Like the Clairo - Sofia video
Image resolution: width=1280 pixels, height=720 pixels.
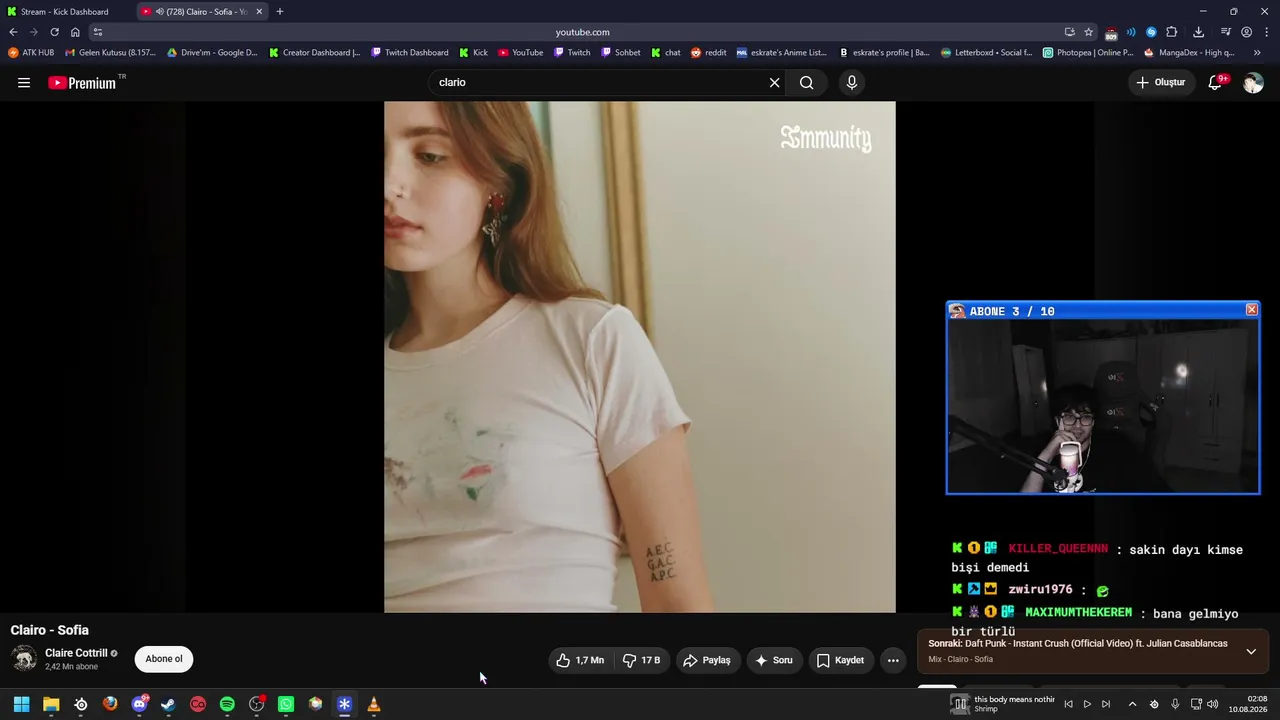(581, 660)
